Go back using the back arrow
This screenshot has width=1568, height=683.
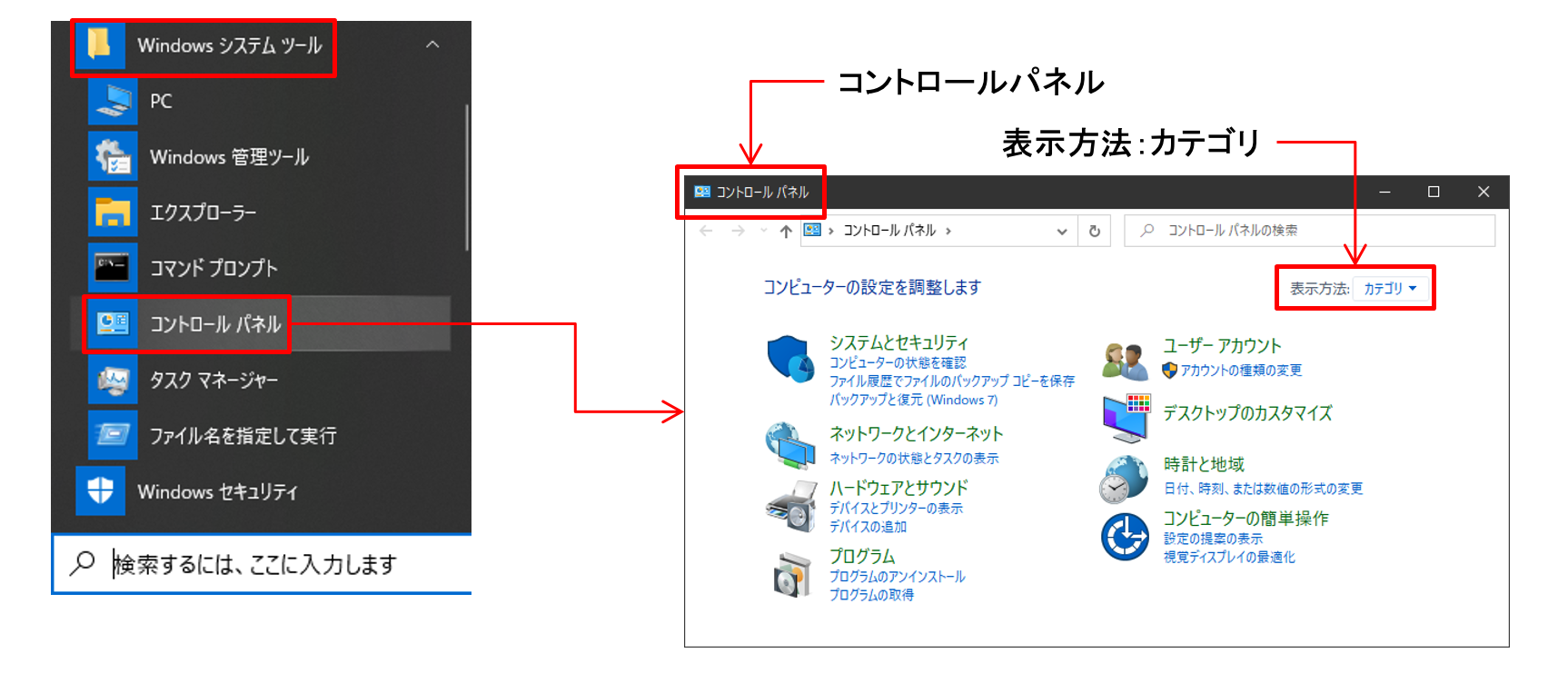[x=706, y=231]
